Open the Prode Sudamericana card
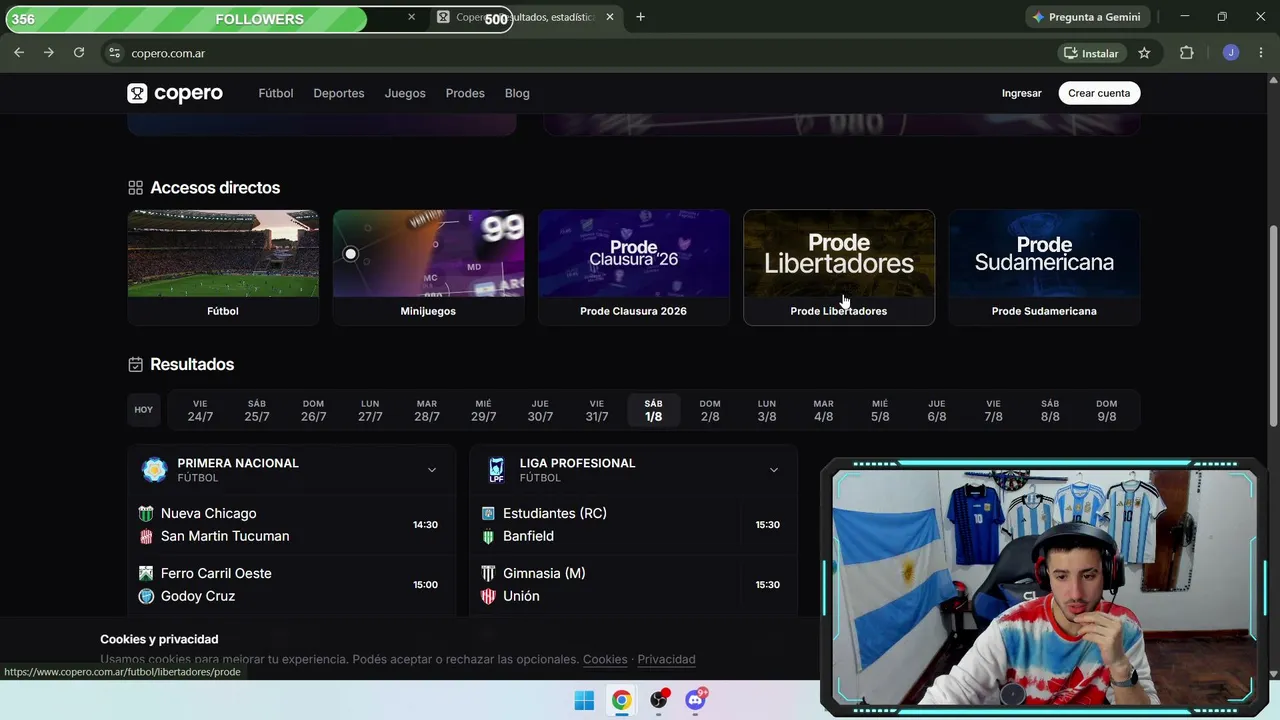 [1044, 267]
